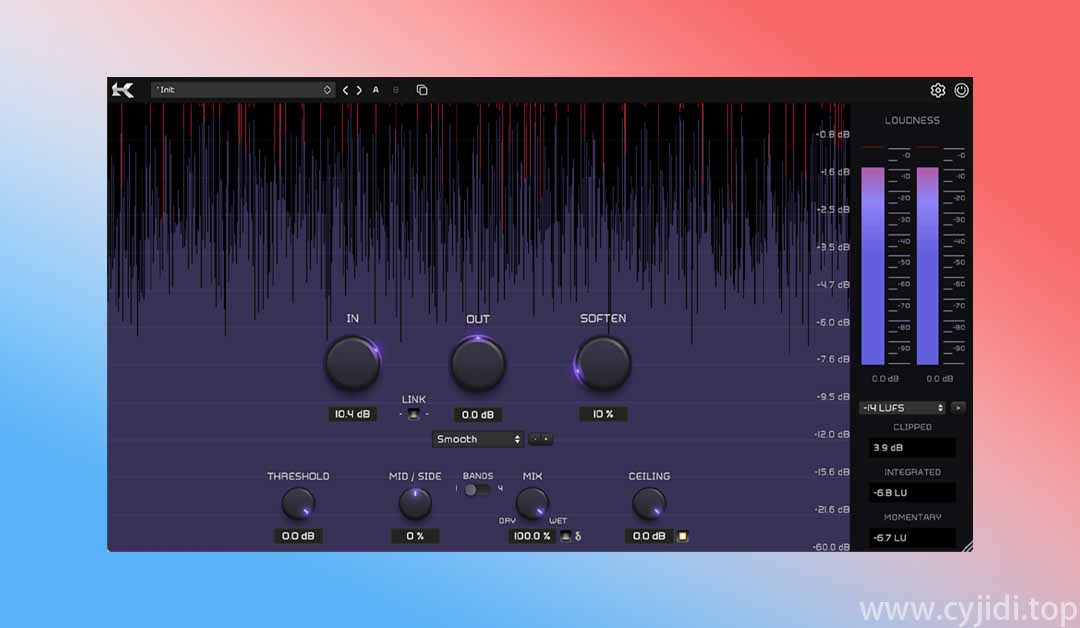Go to the next preset arrow

click(x=359, y=90)
